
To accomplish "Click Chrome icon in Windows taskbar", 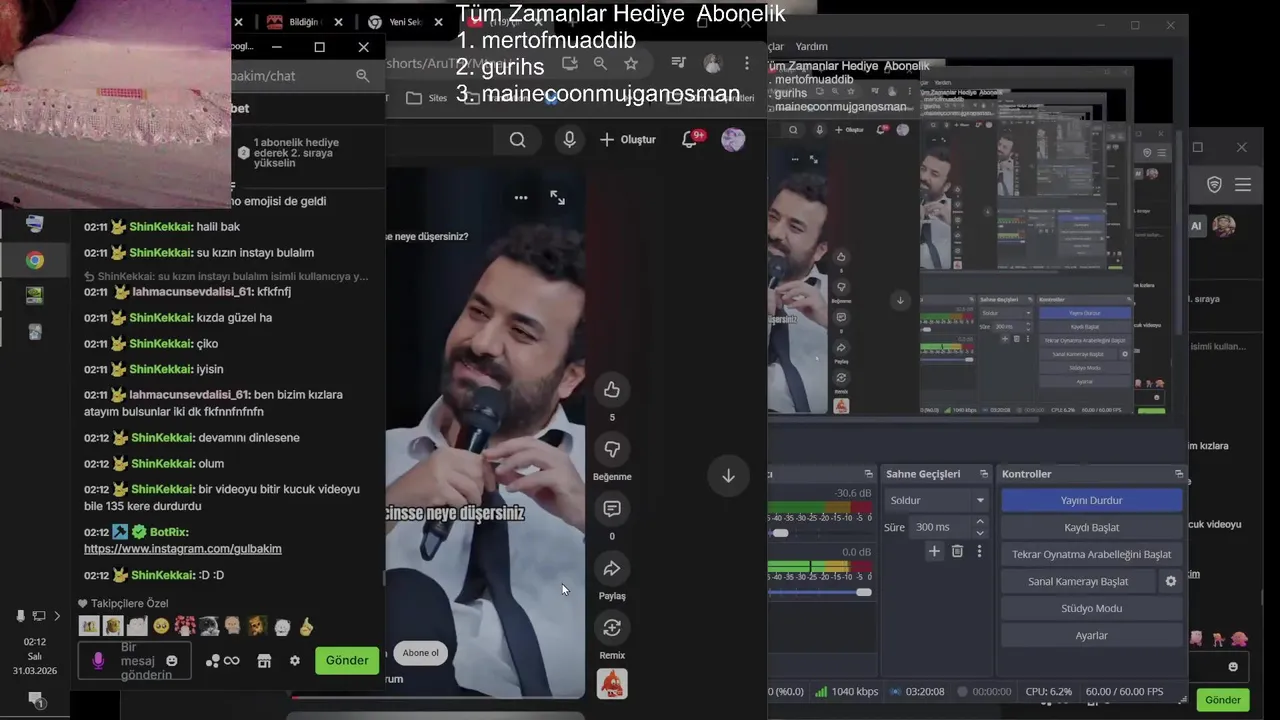I will 35,261.
